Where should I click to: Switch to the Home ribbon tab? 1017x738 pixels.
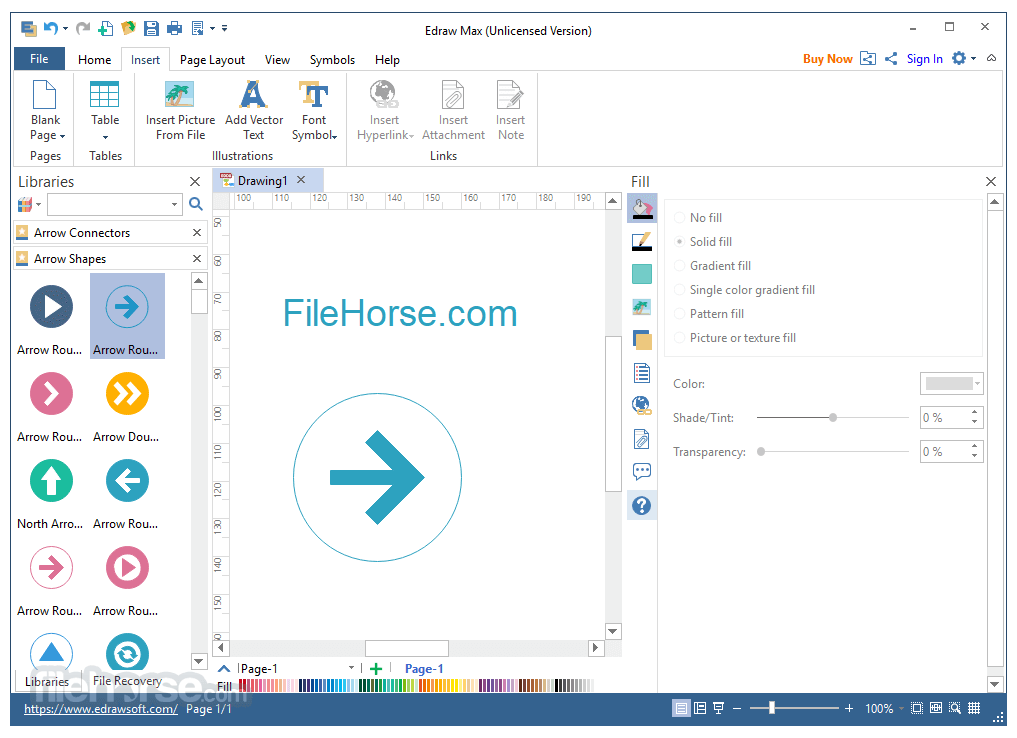pyautogui.click(x=95, y=60)
